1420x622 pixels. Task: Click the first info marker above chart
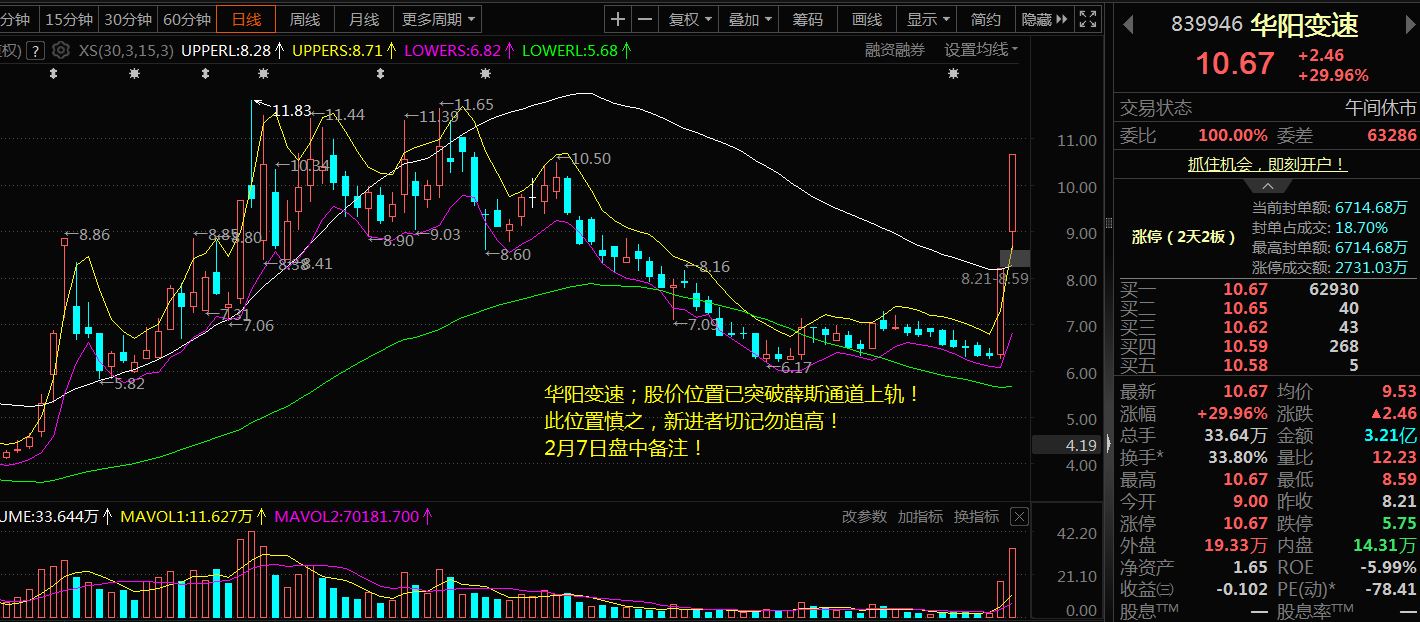click(x=53, y=74)
